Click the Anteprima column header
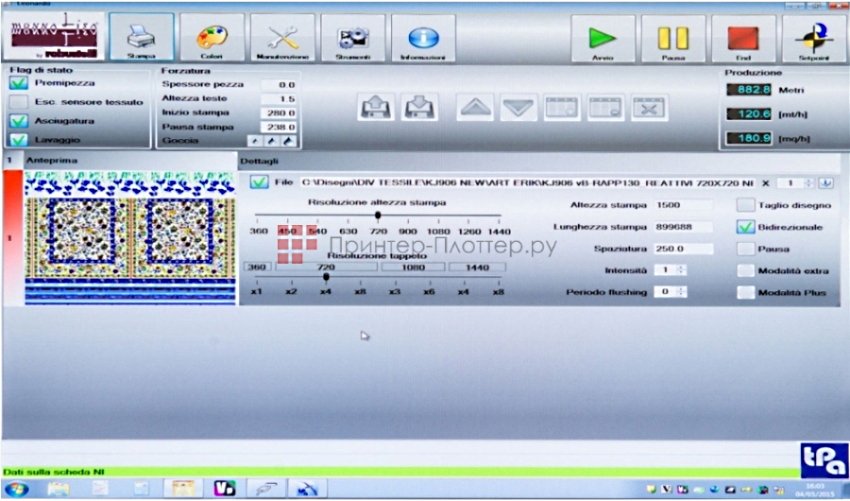Image resolution: width=850 pixels, height=501 pixels. (x=130, y=161)
